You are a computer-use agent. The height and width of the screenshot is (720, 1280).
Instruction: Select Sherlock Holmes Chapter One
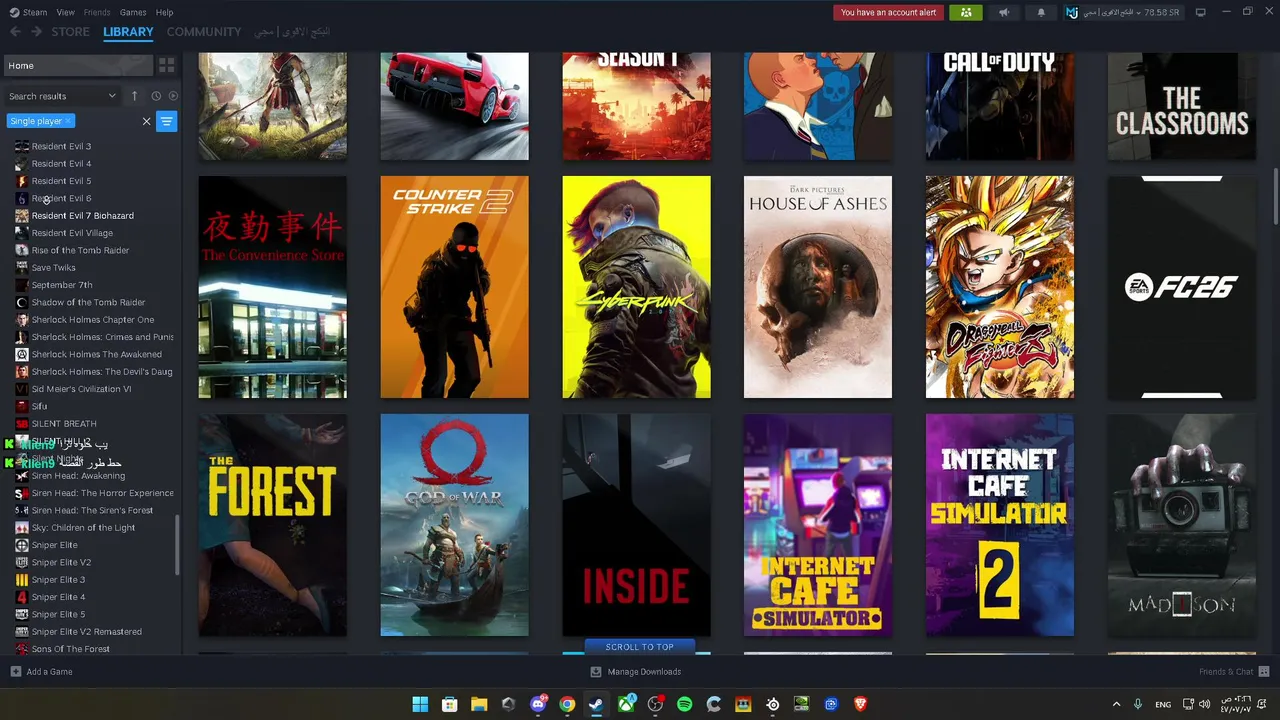93,320
